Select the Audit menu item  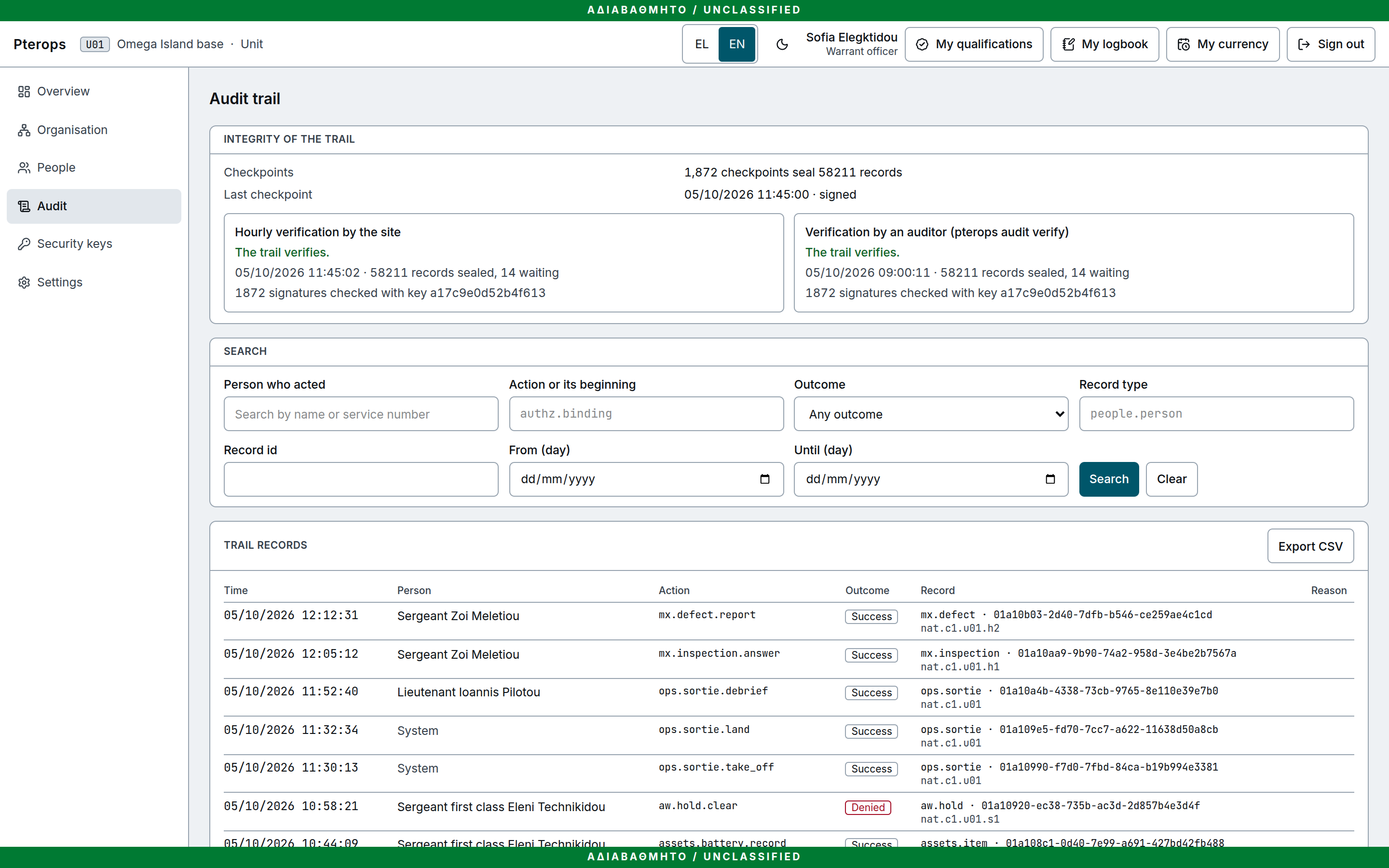(x=94, y=206)
